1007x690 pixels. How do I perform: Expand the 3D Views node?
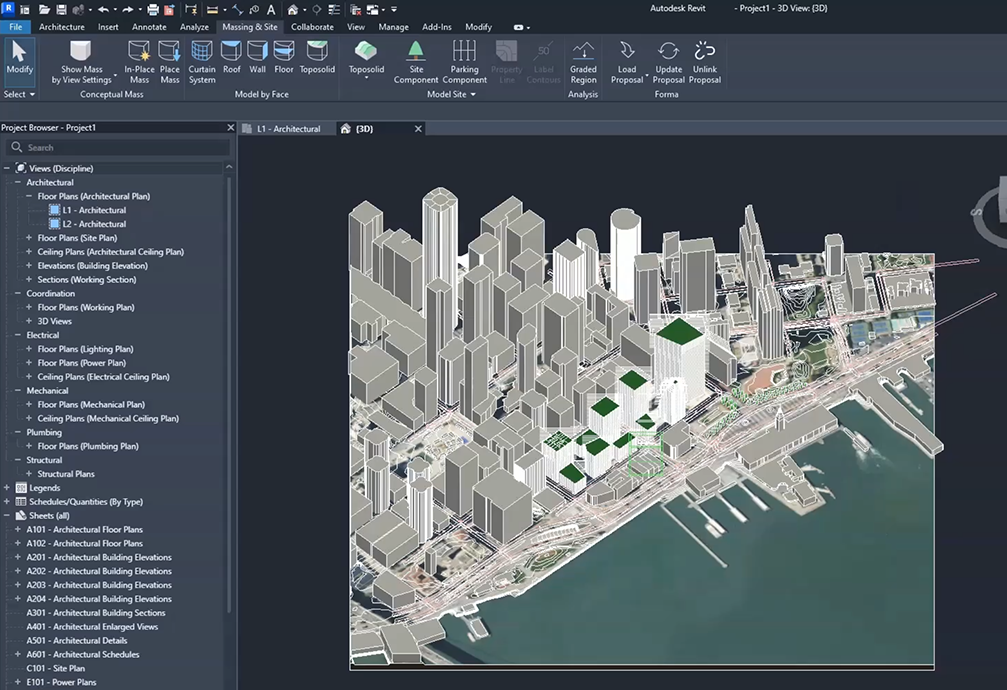[29, 321]
